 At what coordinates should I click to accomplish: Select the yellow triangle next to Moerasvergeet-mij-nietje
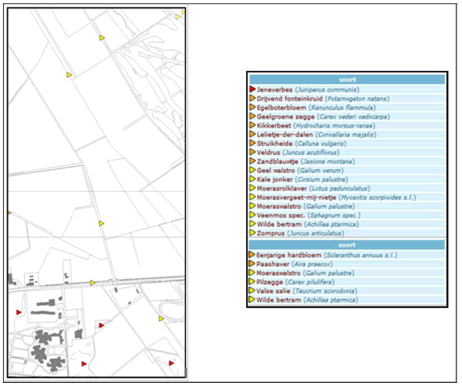tap(252, 197)
